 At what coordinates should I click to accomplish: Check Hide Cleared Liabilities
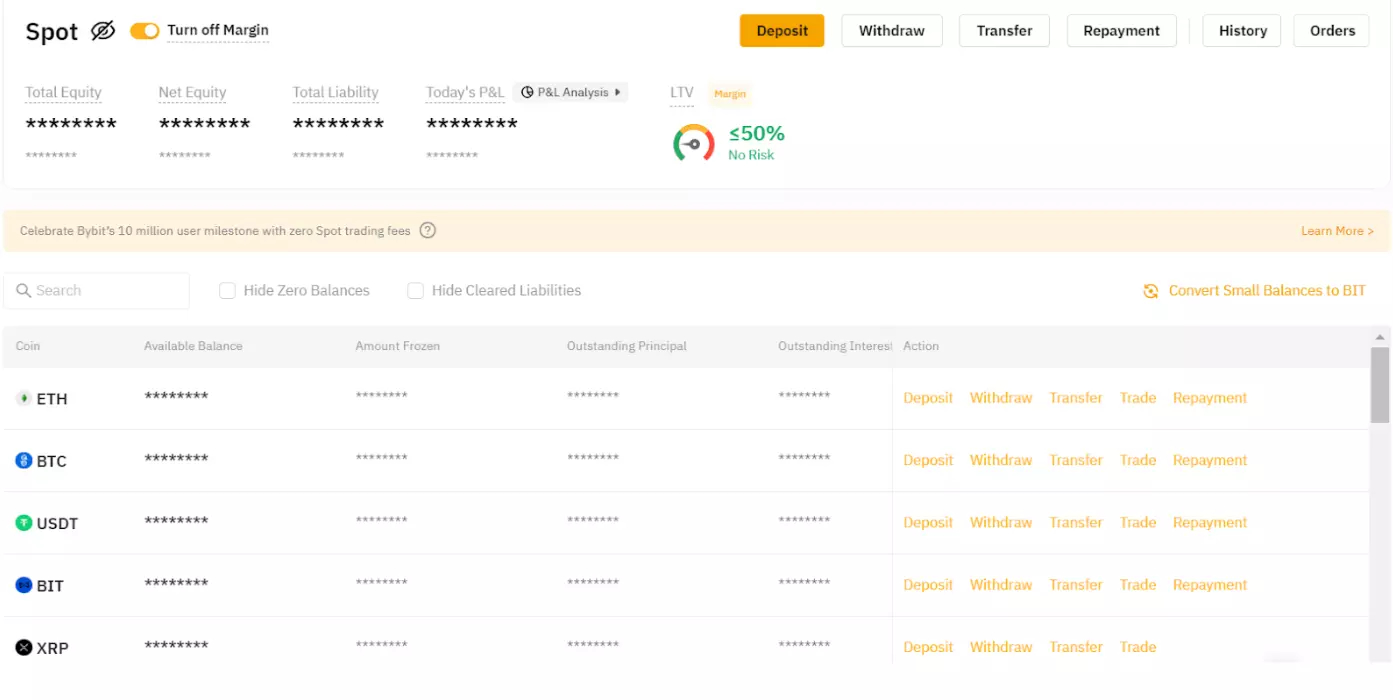click(415, 290)
